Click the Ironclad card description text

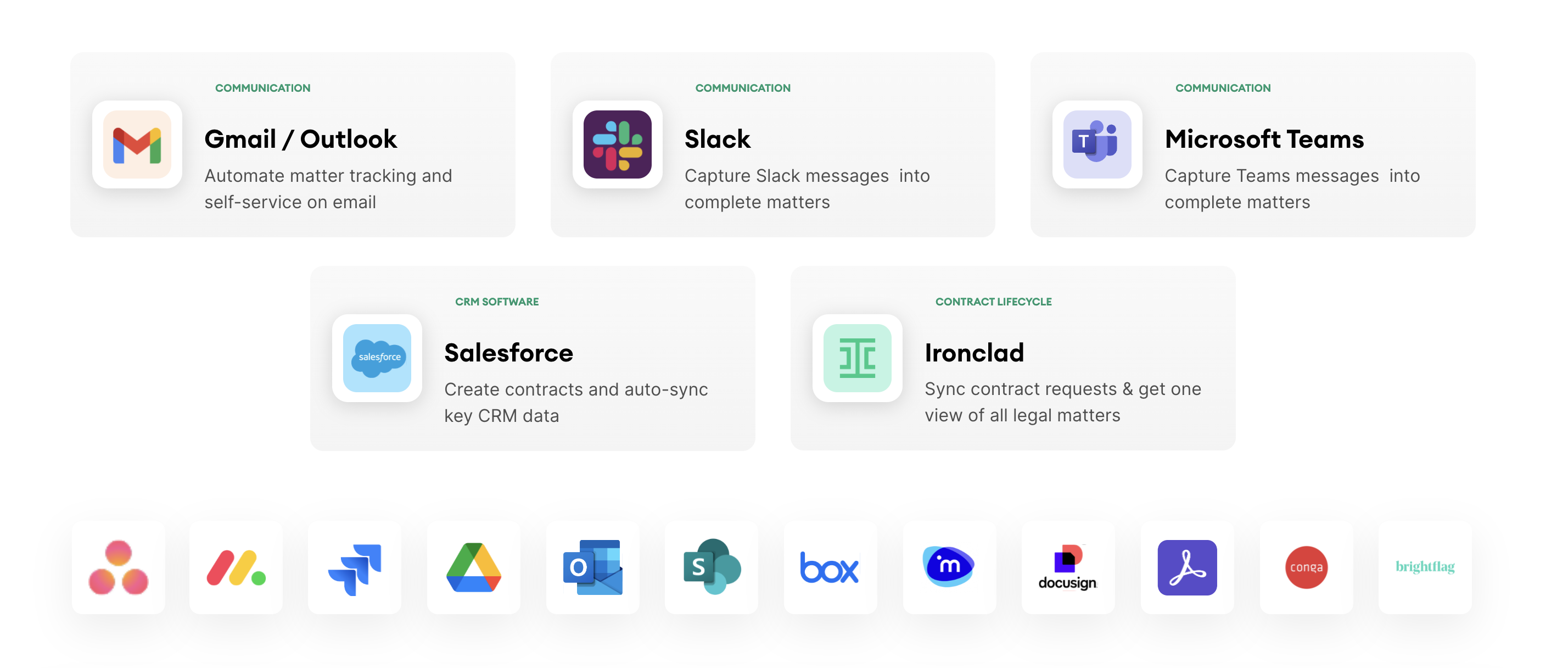(1062, 402)
